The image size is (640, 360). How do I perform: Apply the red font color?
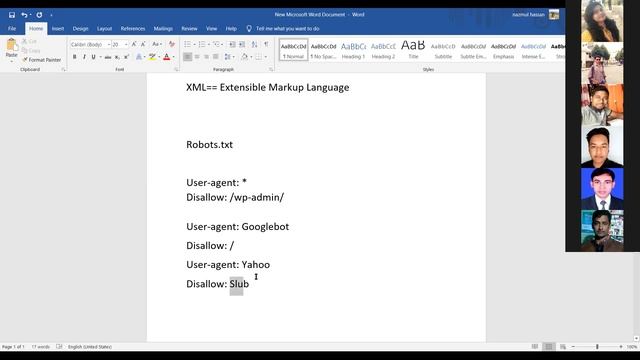pyautogui.click(x=167, y=57)
